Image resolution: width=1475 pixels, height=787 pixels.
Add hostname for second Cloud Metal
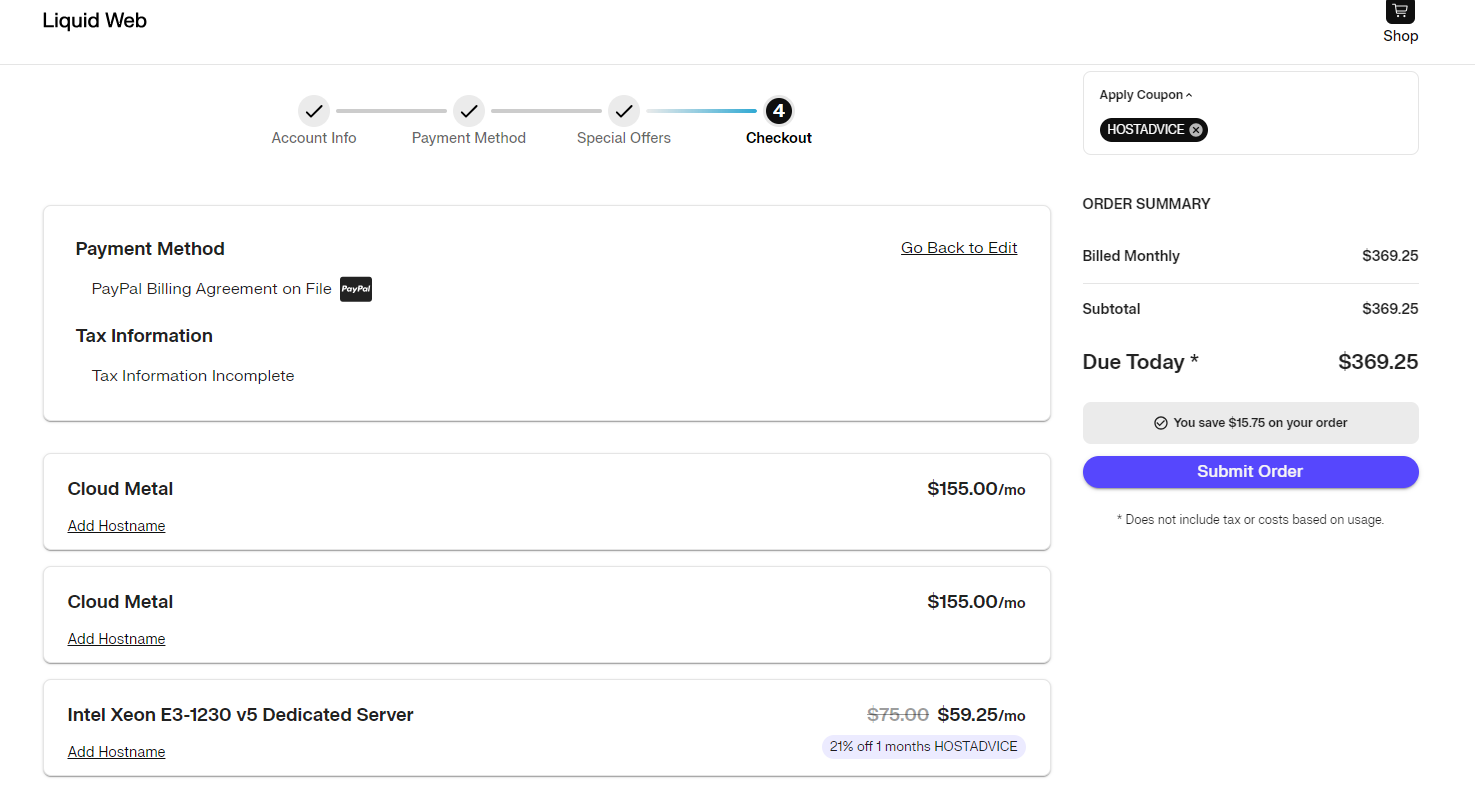[x=116, y=639]
